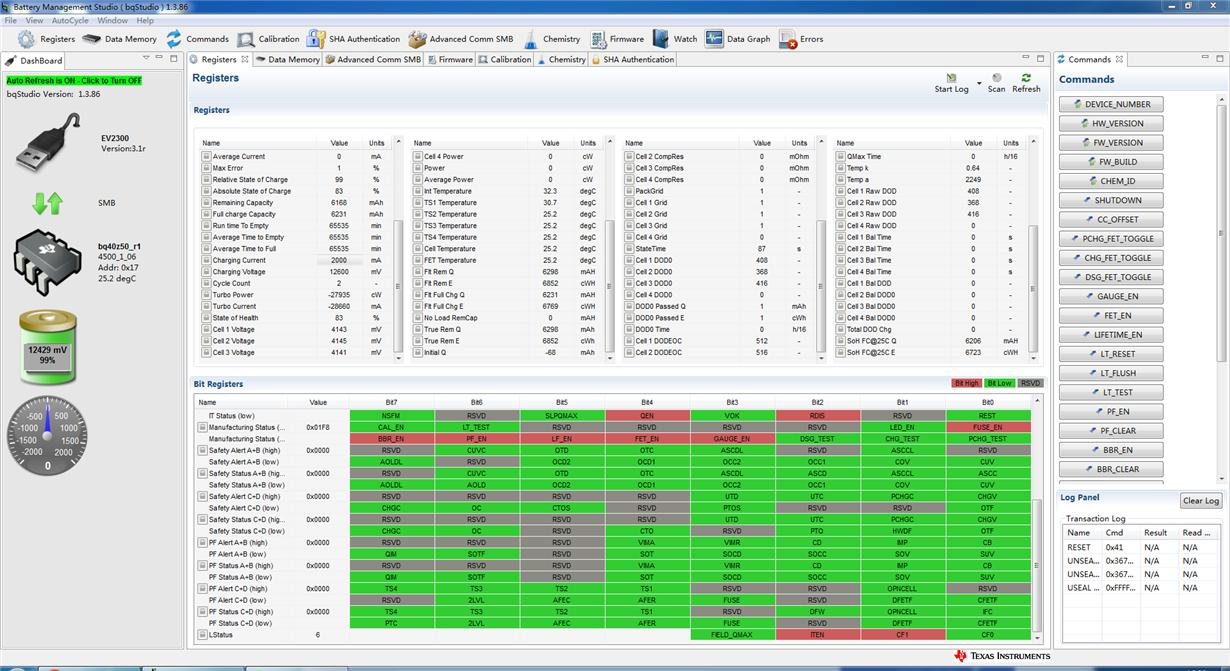Click the LIFETIME_EN command button
Viewport: 1230px width, 671px height.
tap(1110, 335)
